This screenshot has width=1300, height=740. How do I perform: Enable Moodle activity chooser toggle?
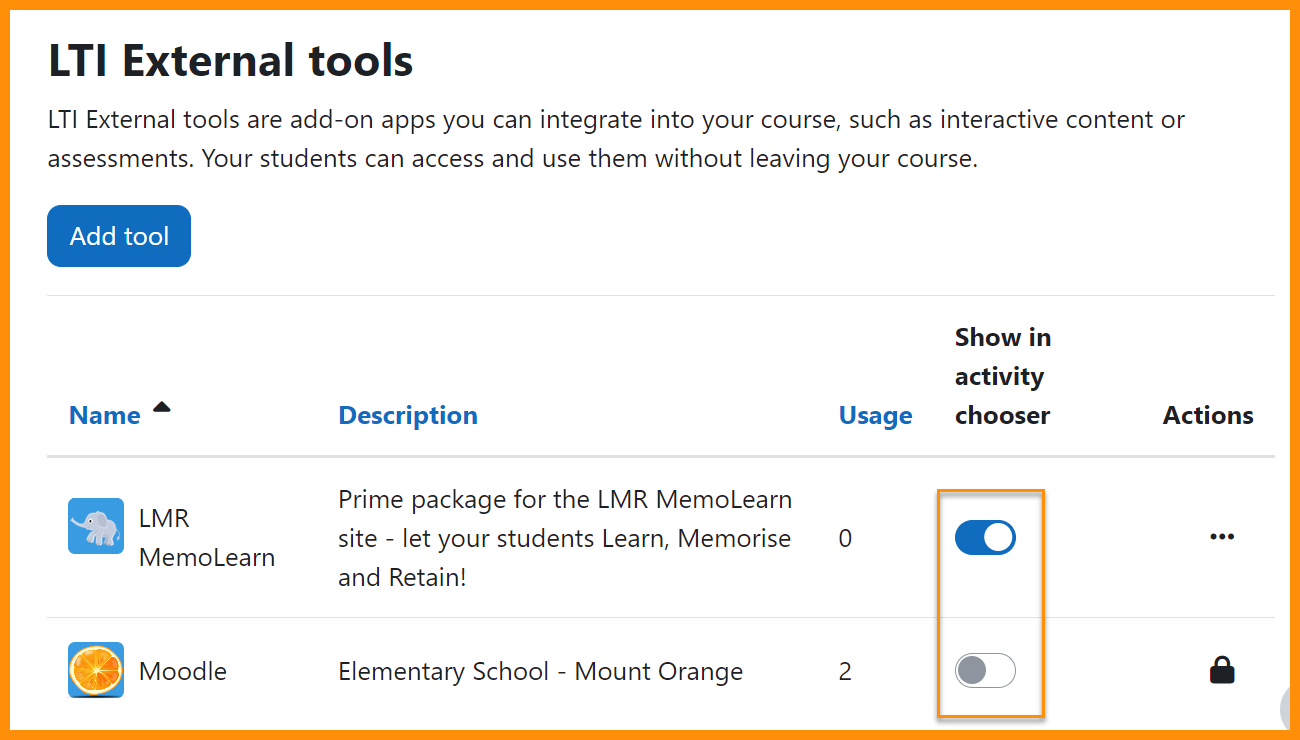click(985, 670)
